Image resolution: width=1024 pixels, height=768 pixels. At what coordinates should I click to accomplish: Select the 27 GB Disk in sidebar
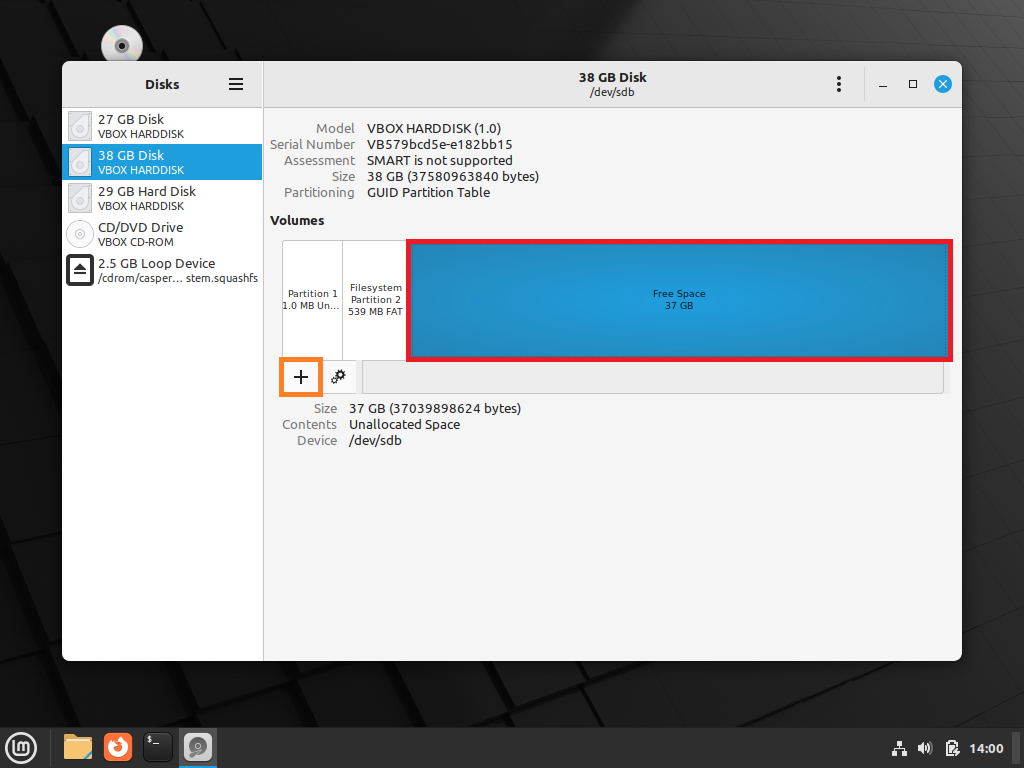[162, 126]
